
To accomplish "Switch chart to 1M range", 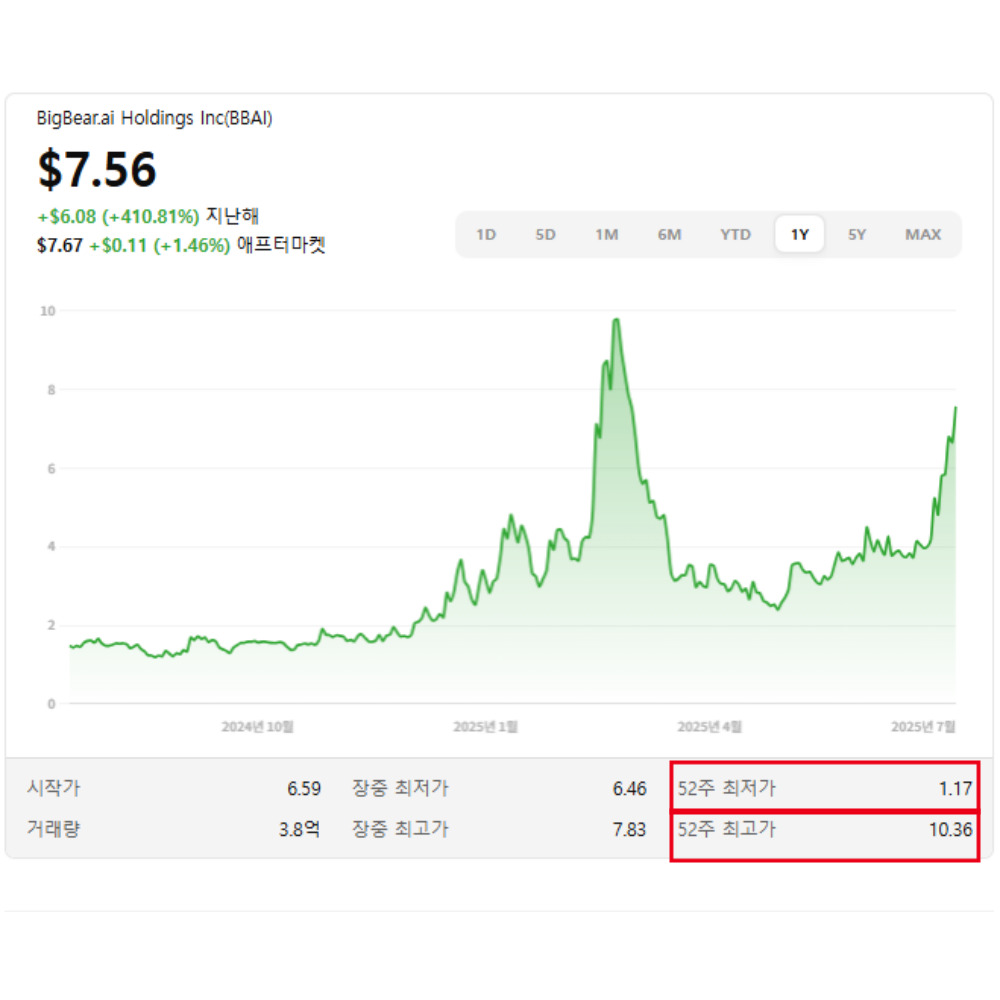I will tap(607, 235).
